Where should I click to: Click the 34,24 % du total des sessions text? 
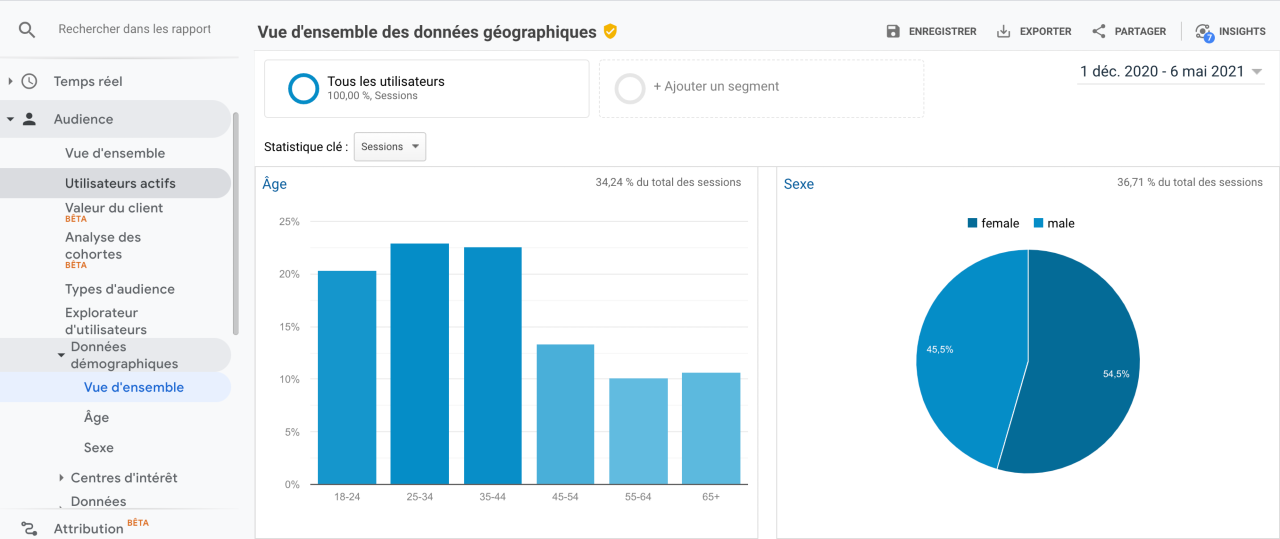pyautogui.click(x=668, y=182)
